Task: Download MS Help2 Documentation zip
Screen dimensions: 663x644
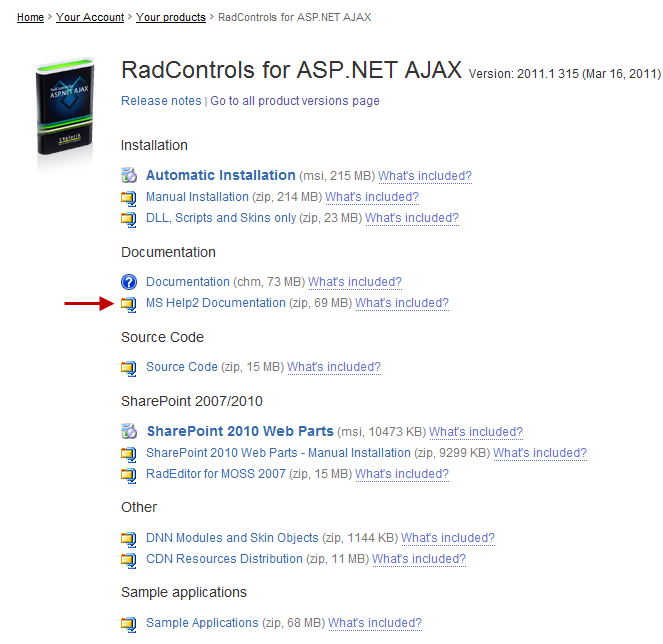Action: [x=216, y=303]
